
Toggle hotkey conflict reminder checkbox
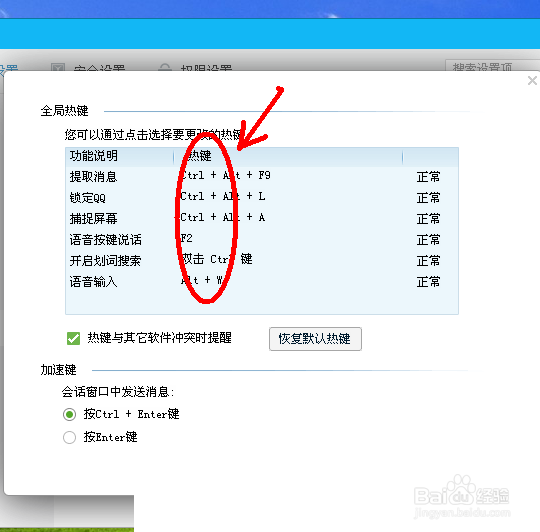click(73, 338)
